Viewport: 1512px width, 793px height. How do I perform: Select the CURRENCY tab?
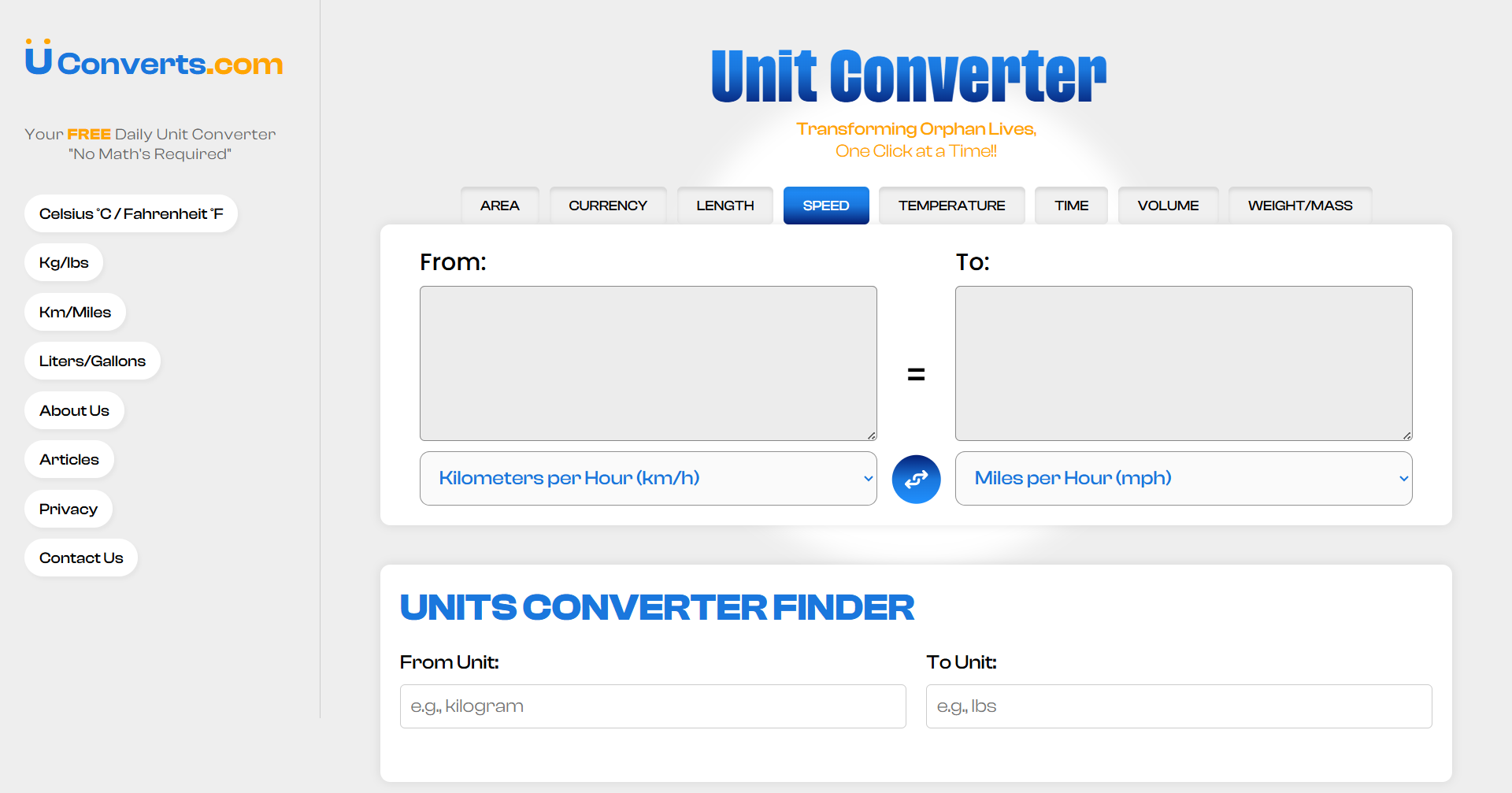(607, 206)
